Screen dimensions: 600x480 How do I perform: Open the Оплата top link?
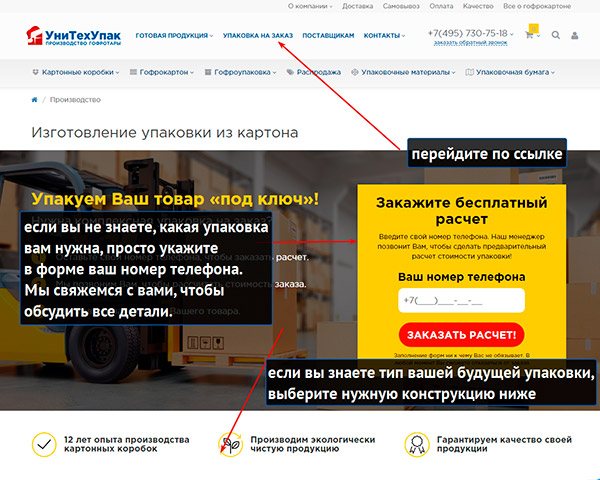(441, 6)
